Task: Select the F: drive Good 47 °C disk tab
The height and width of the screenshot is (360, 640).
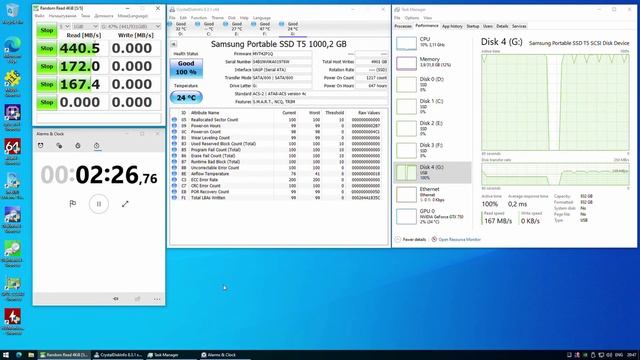Action: [x=264, y=29]
